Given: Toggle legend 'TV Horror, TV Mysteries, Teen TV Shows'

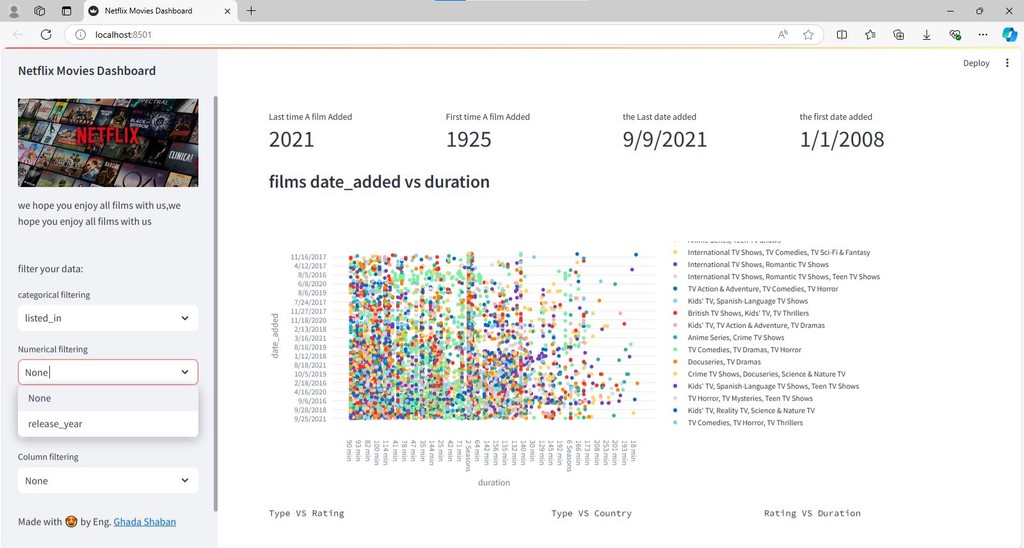Looking at the screenshot, I should click(x=750, y=398).
